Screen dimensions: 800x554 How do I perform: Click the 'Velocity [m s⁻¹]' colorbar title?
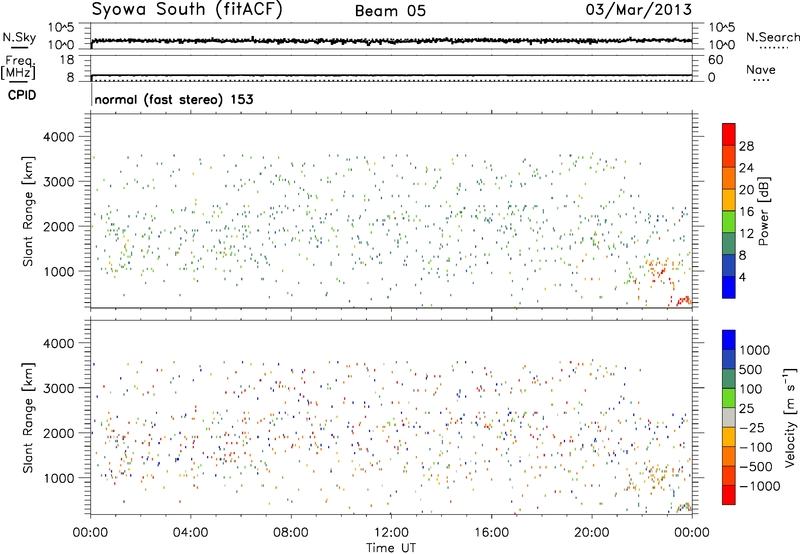tap(790, 417)
